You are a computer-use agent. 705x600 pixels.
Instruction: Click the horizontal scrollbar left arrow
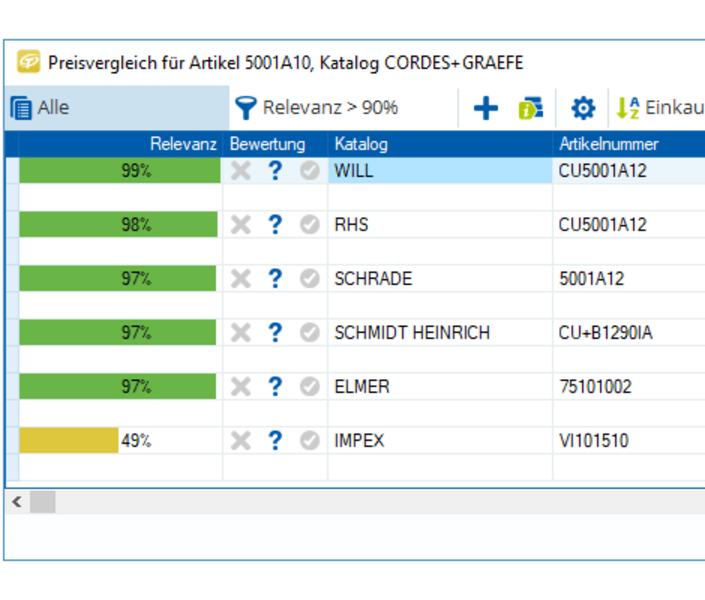point(17,501)
